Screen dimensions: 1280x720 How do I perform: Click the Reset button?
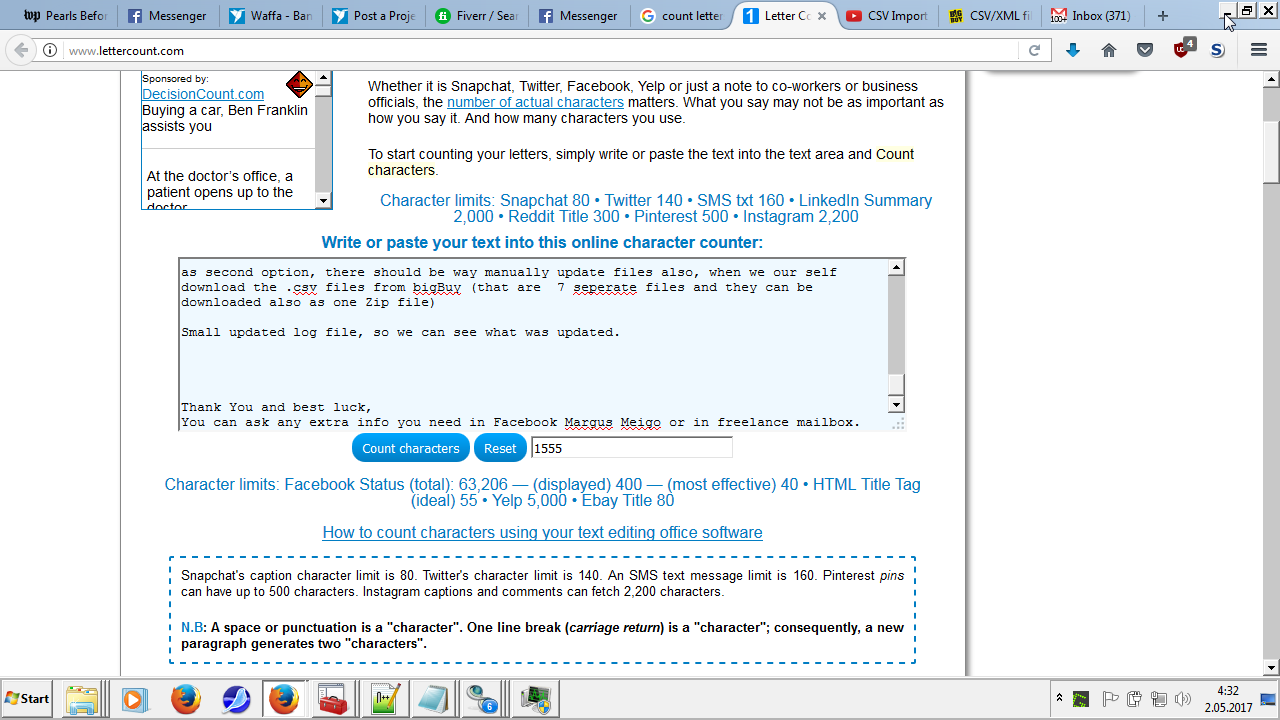pyautogui.click(x=500, y=448)
